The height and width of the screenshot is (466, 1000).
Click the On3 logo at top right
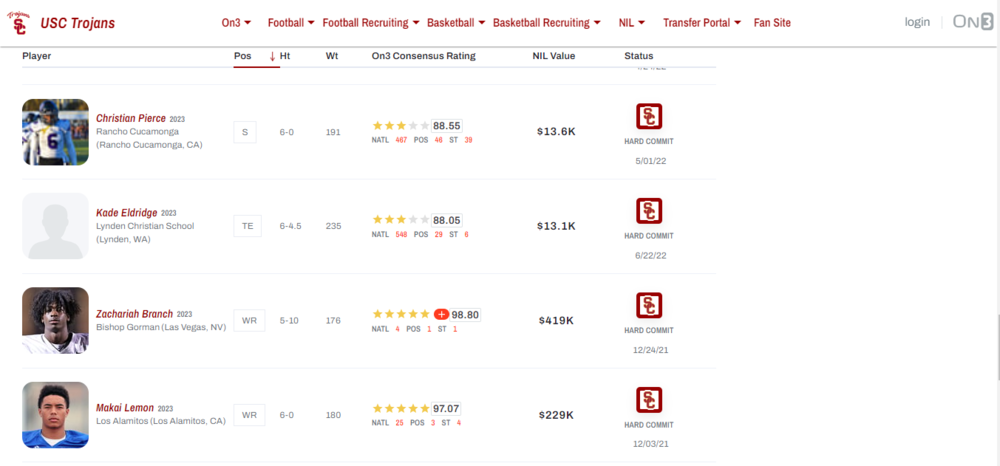[972, 22]
